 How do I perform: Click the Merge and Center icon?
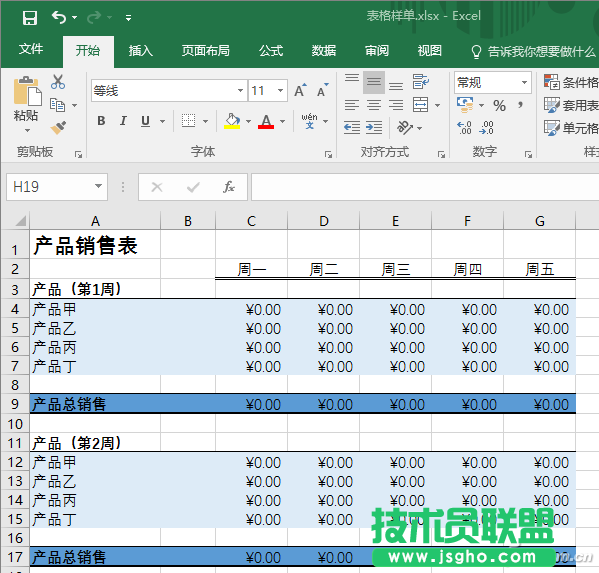click(x=421, y=105)
